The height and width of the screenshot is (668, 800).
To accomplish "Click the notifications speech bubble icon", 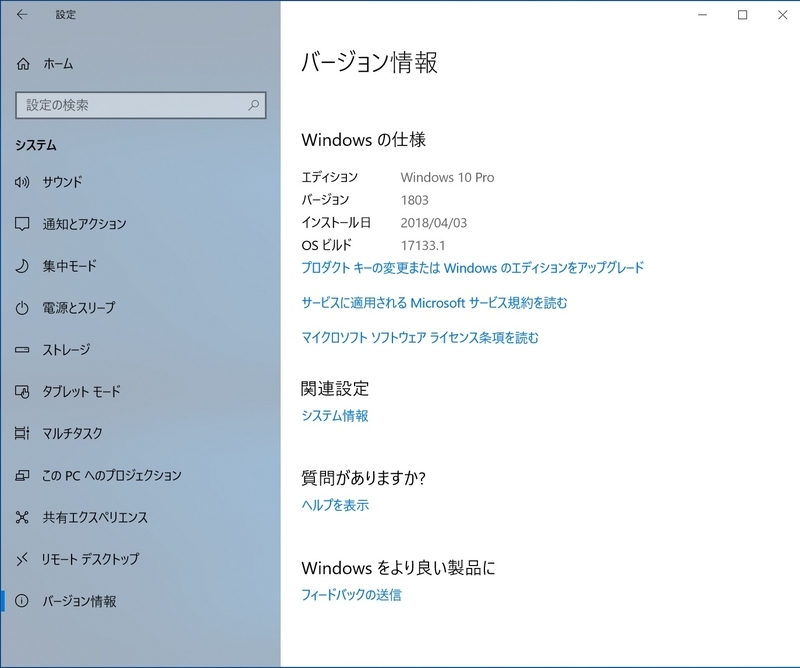I will click(x=22, y=224).
